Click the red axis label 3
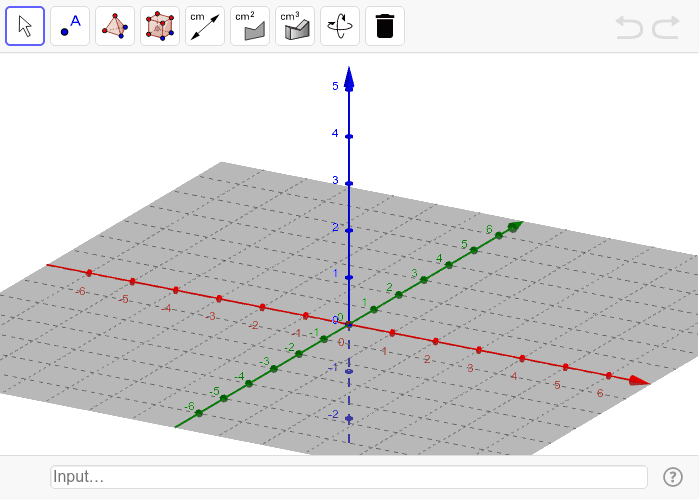This screenshot has height=500, width=700. coord(470,368)
